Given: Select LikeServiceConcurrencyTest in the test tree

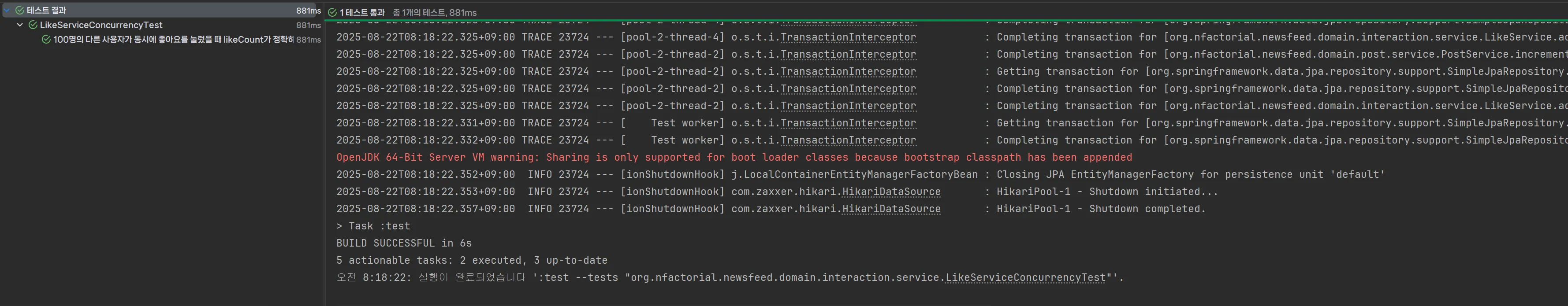Looking at the screenshot, I should click(x=101, y=25).
